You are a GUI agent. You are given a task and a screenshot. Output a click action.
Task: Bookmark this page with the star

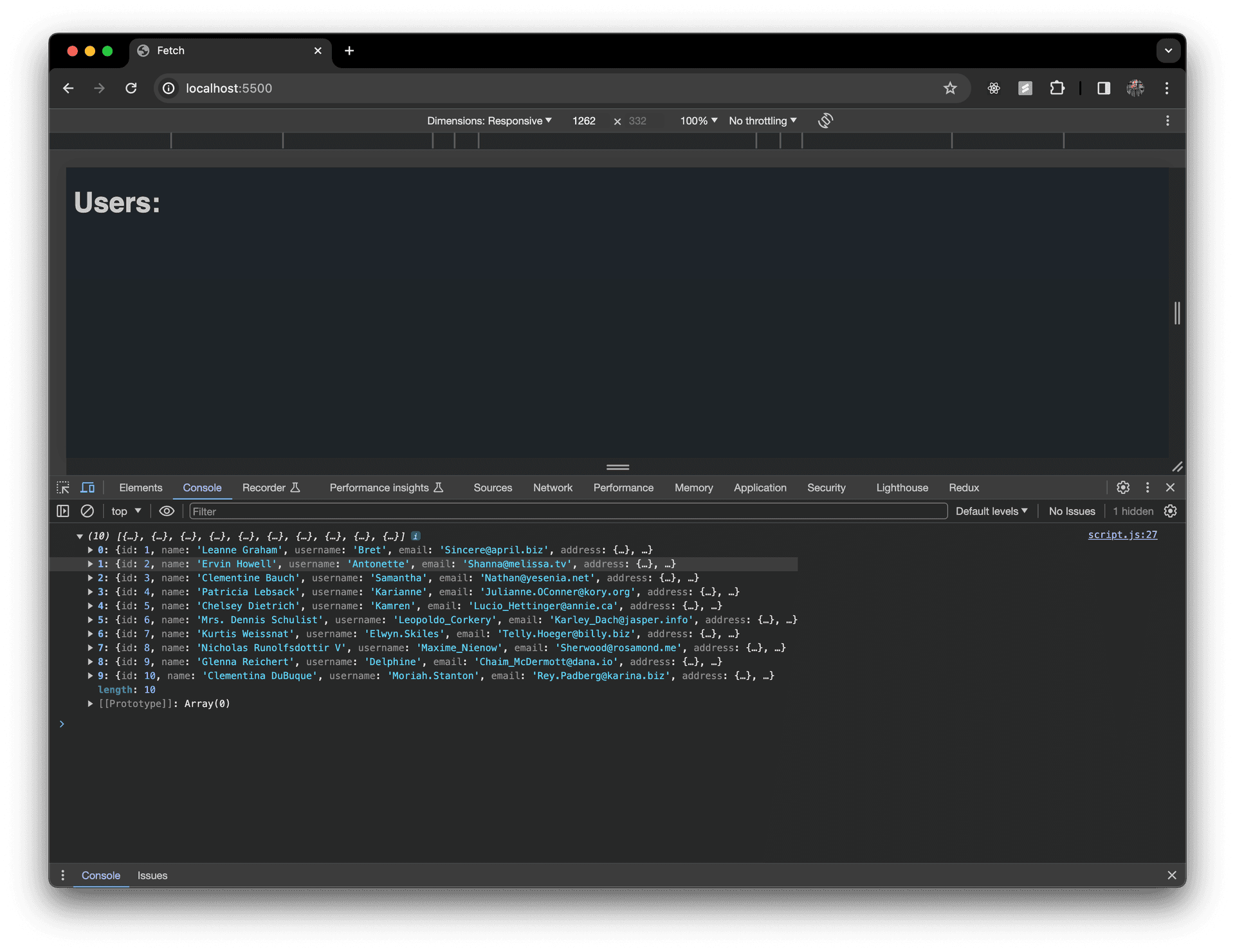point(950,88)
